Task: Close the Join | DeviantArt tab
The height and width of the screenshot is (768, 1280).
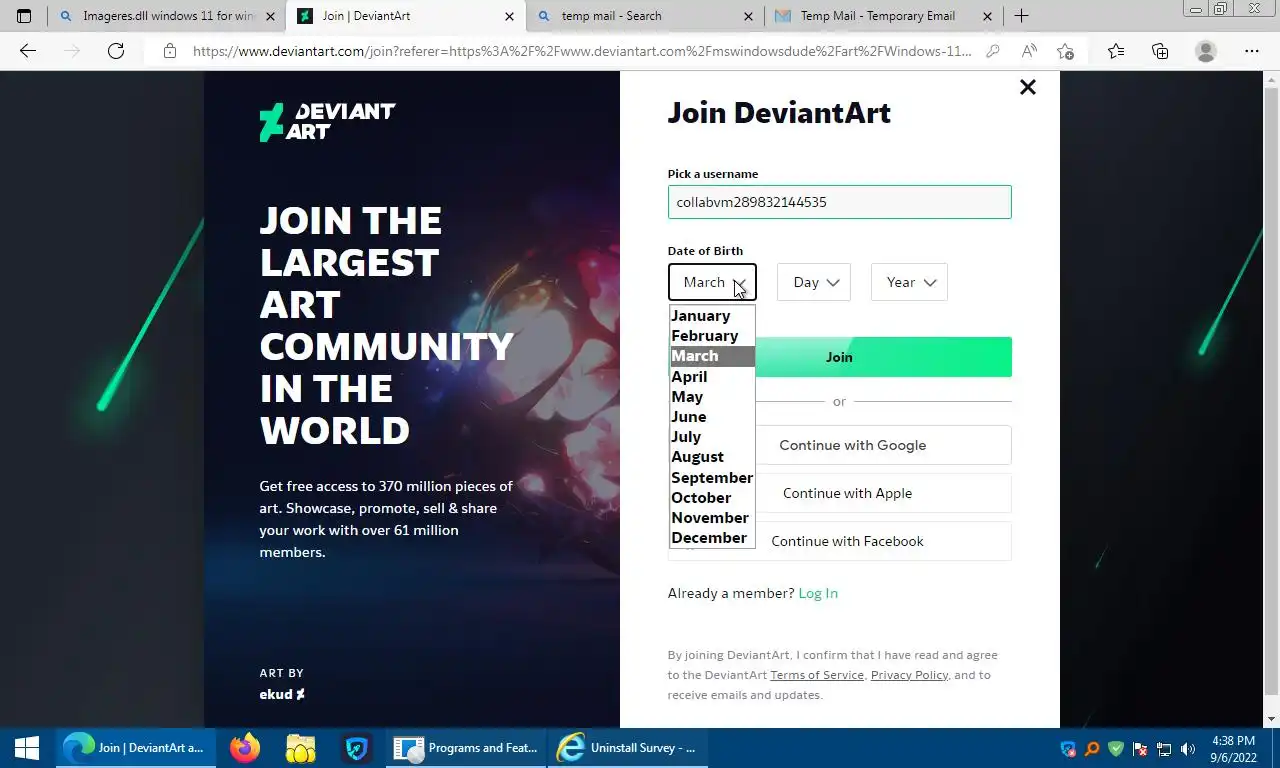Action: point(509,16)
